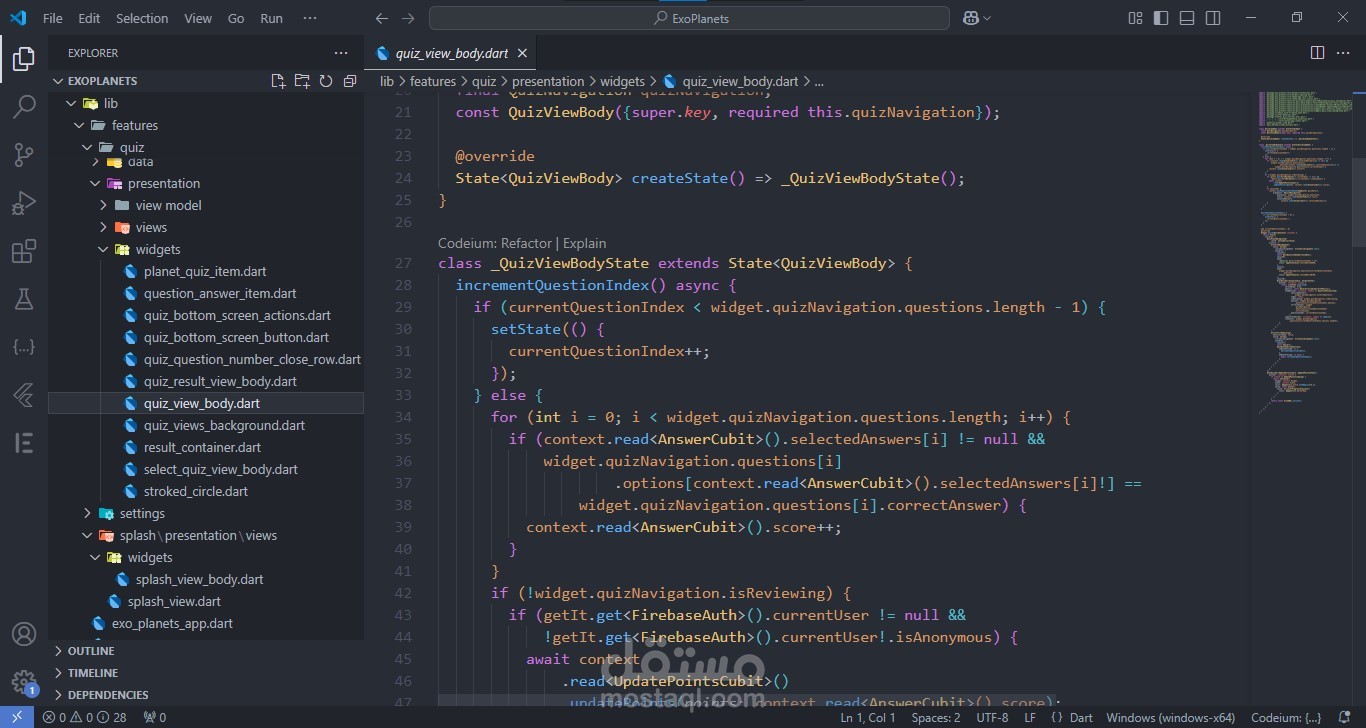Viewport: 1366px width, 728px height.
Task: Toggle the secondary side bar layout button
Action: [1213, 18]
